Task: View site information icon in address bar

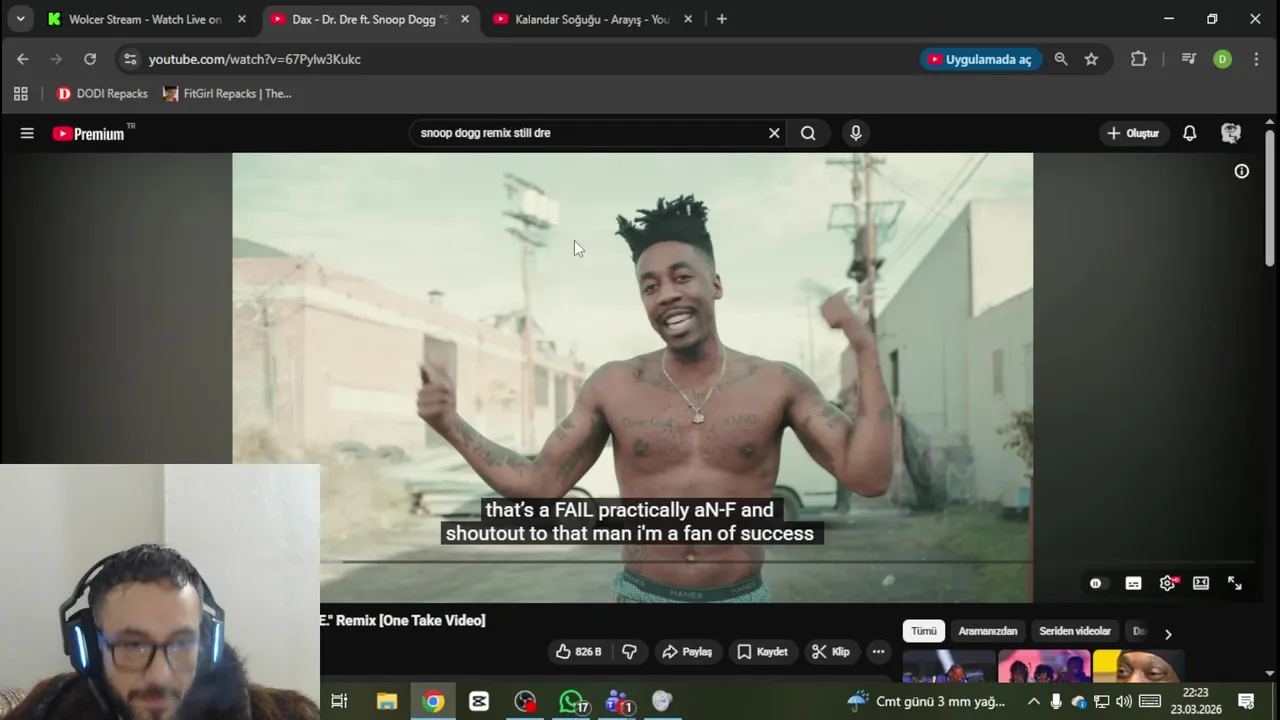Action: click(130, 59)
